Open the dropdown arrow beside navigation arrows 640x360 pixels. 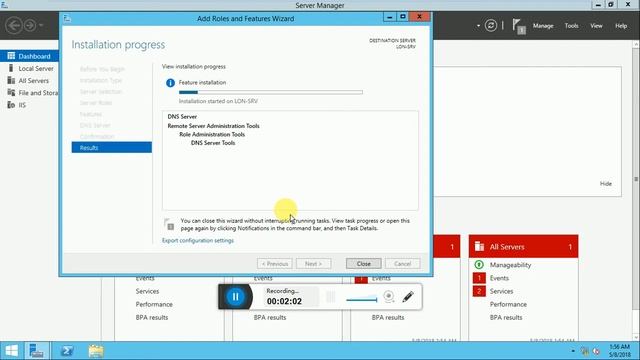click(x=41, y=25)
